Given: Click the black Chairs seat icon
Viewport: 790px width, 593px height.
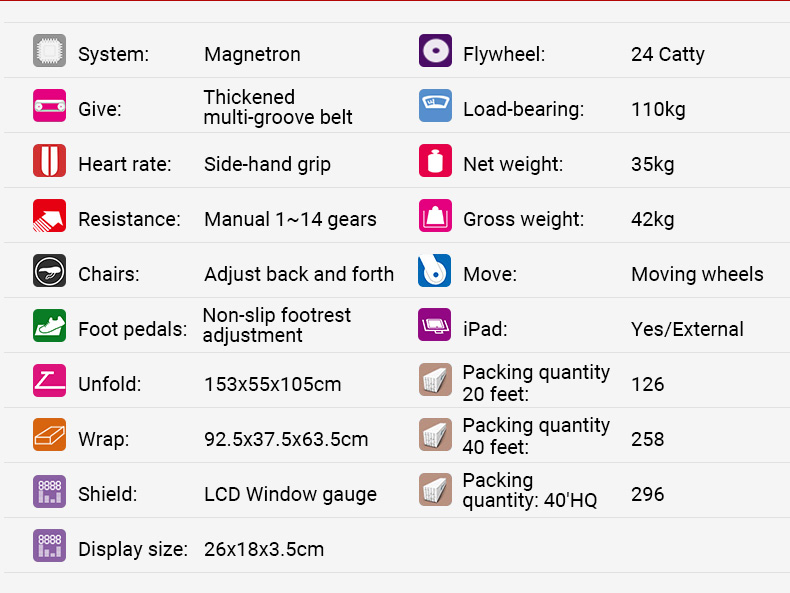Looking at the screenshot, I should (x=49, y=271).
